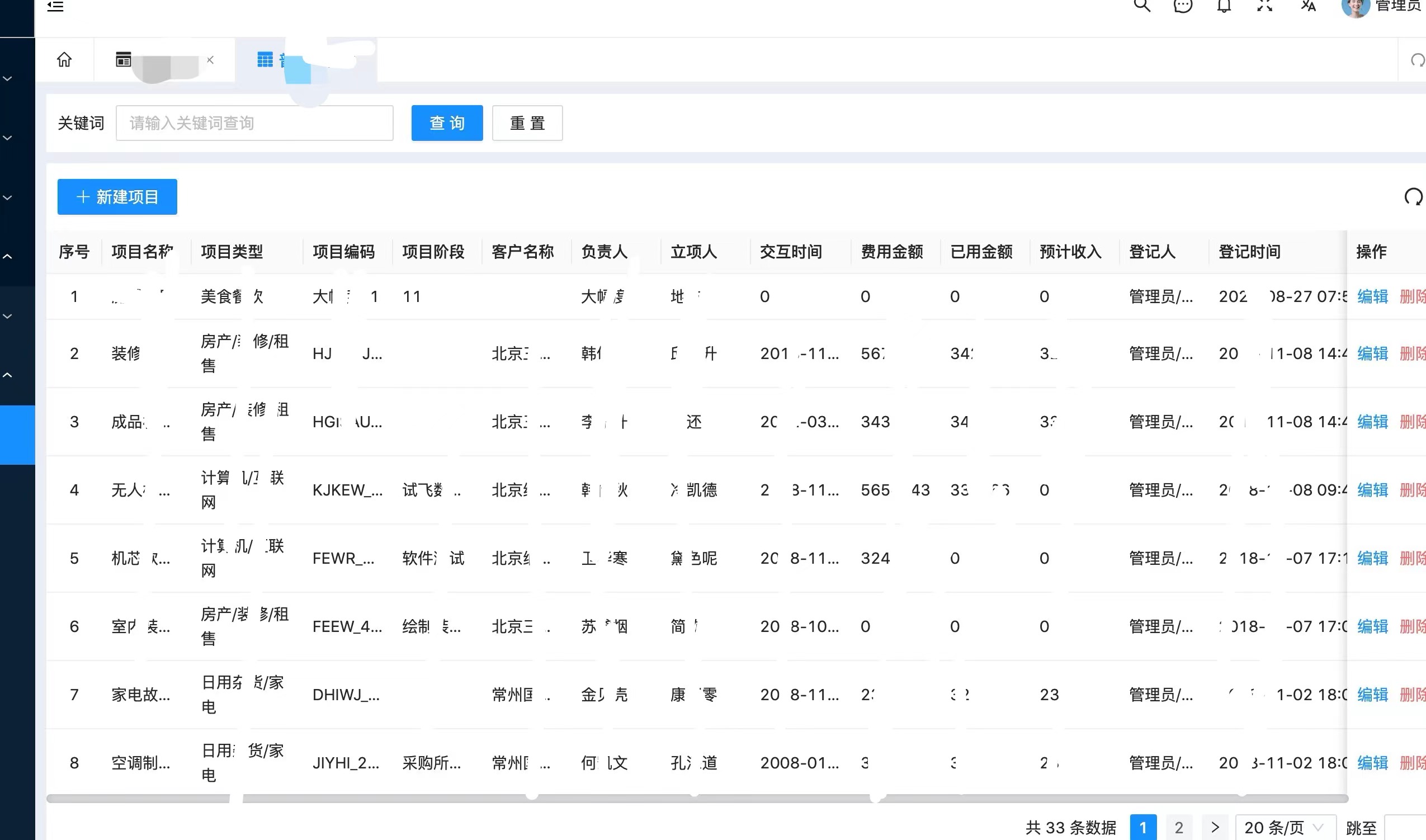
Task: Edit row 1 via 编辑 link
Action: 1373,296
